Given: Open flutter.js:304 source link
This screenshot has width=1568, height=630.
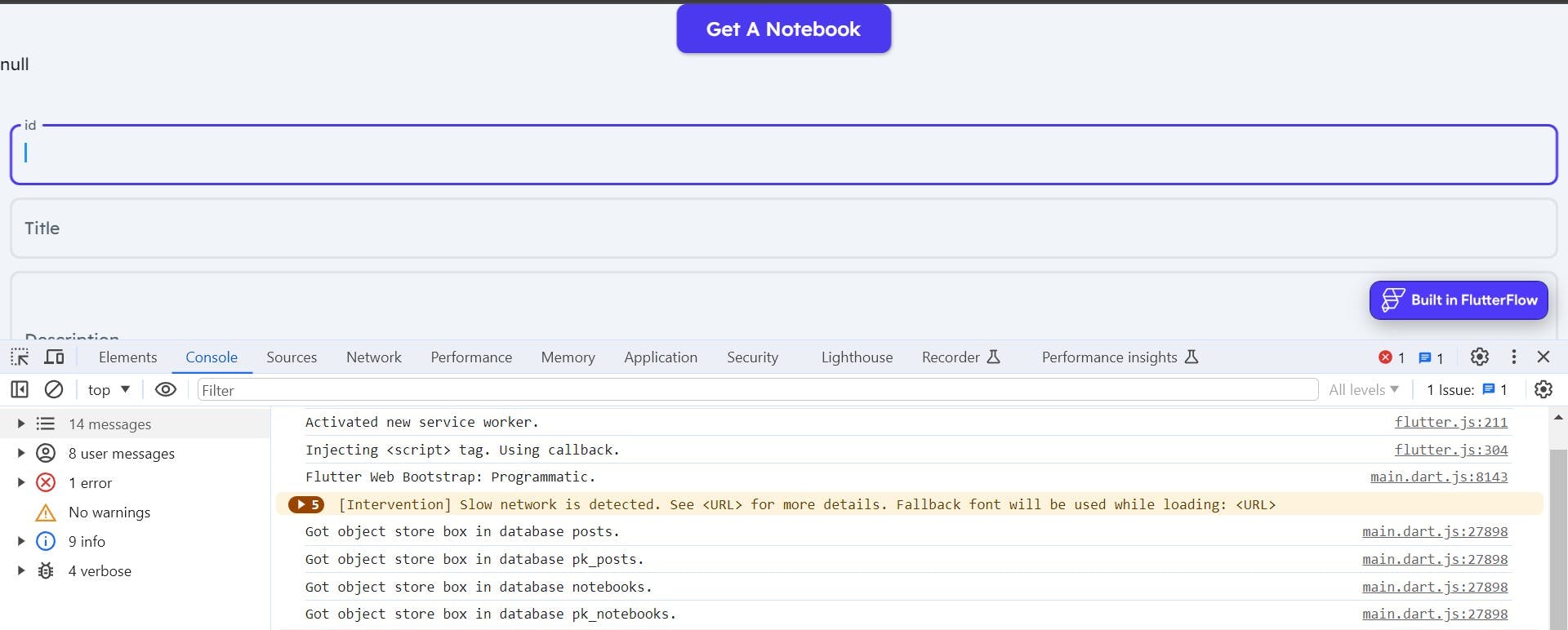Looking at the screenshot, I should click(x=1451, y=450).
